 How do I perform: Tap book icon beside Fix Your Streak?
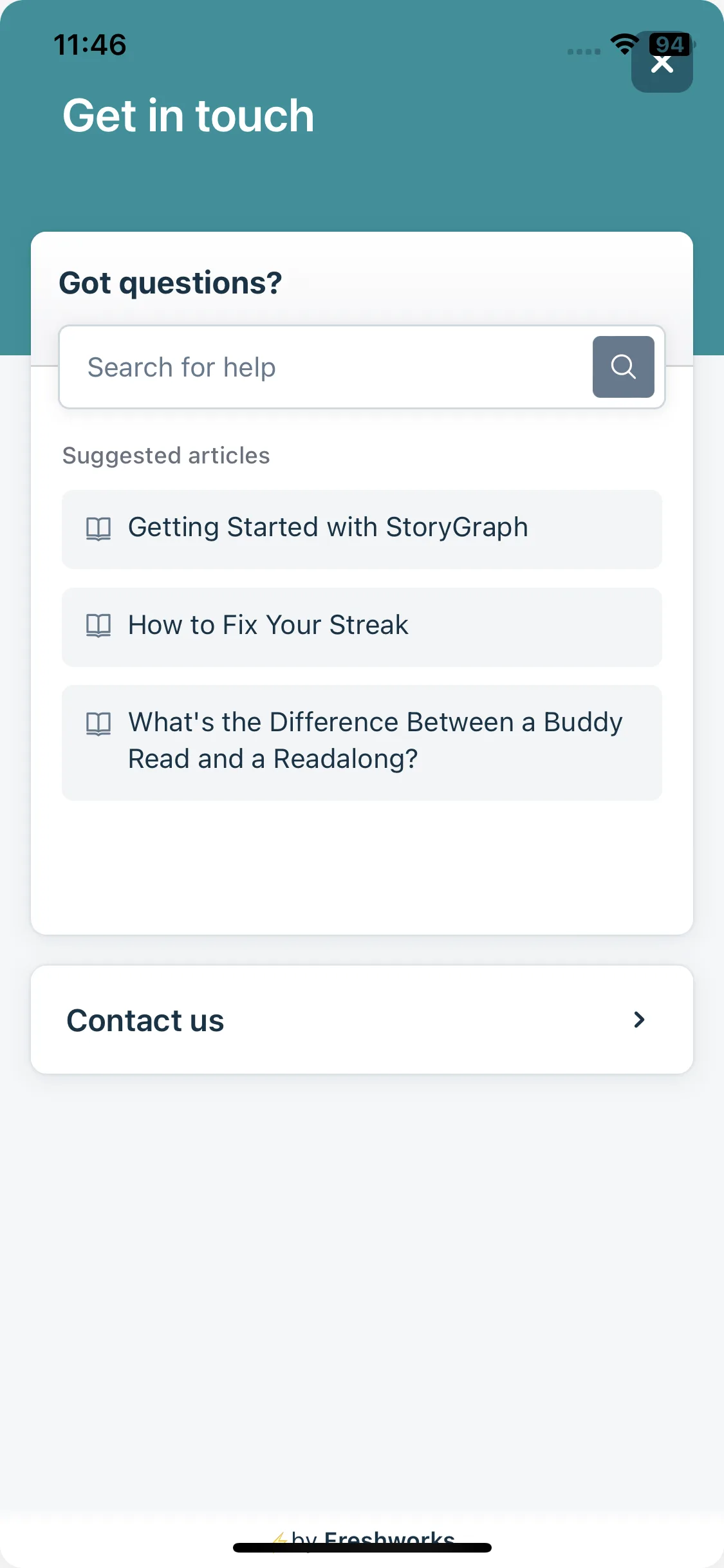click(98, 625)
